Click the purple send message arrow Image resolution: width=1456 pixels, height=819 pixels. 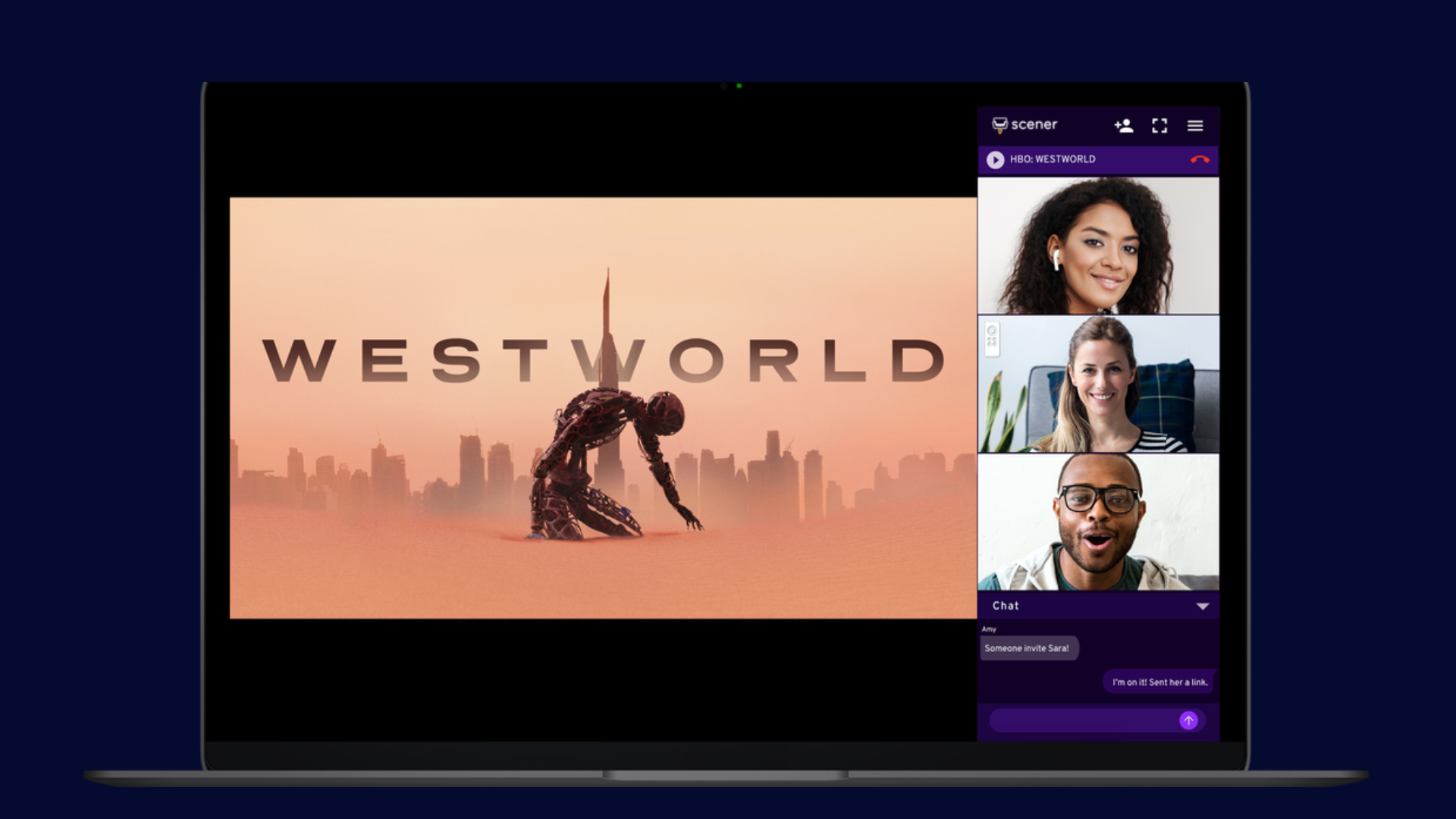point(1188,720)
